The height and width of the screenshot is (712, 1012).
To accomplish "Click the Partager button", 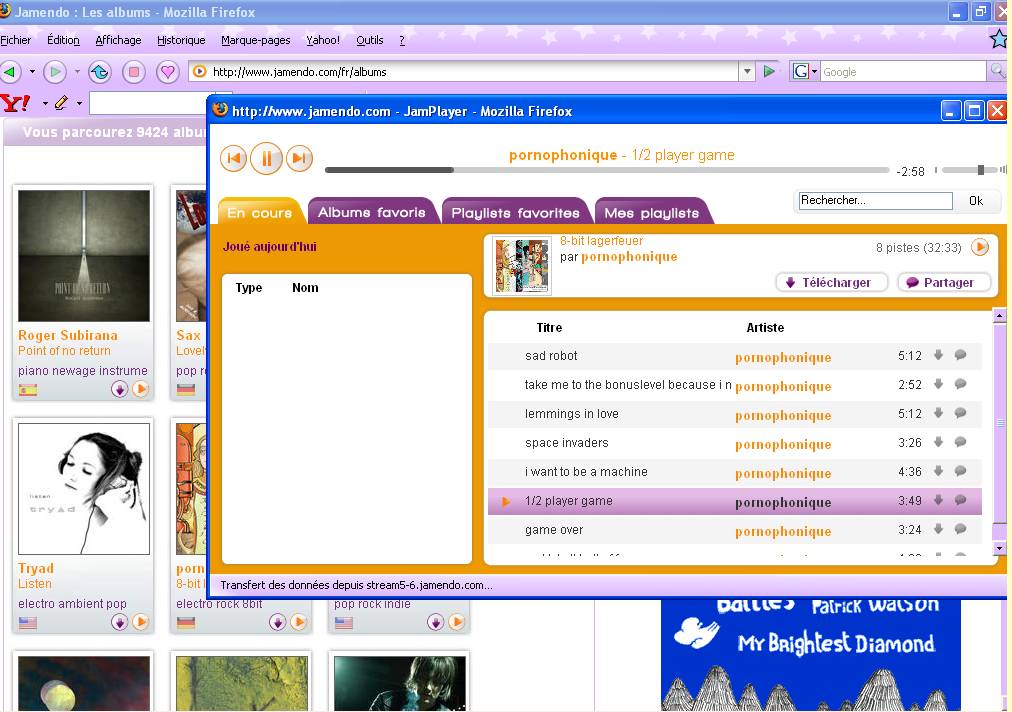I will [944, 282].
